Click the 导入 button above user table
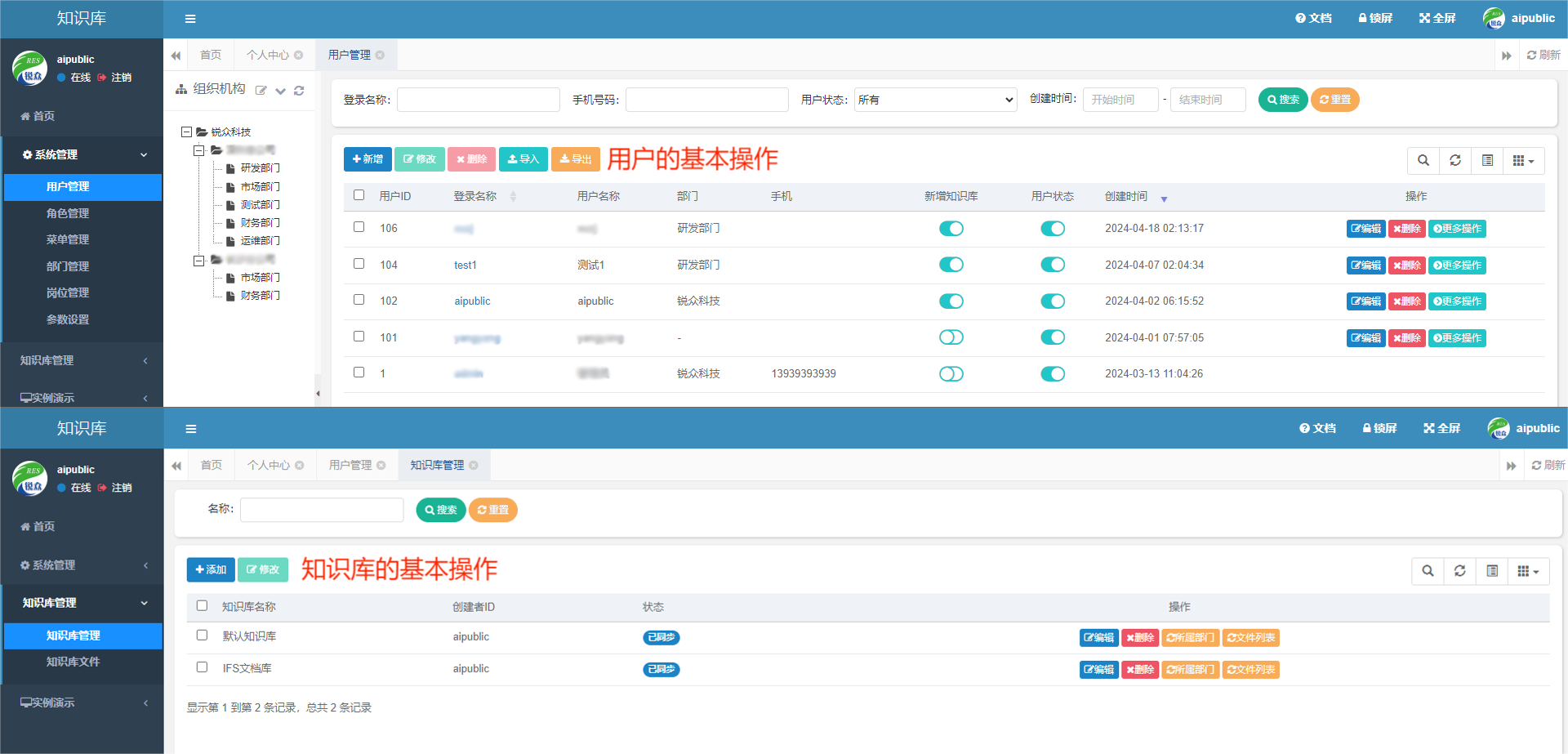1568x754 pixels. tap(523, 159)
